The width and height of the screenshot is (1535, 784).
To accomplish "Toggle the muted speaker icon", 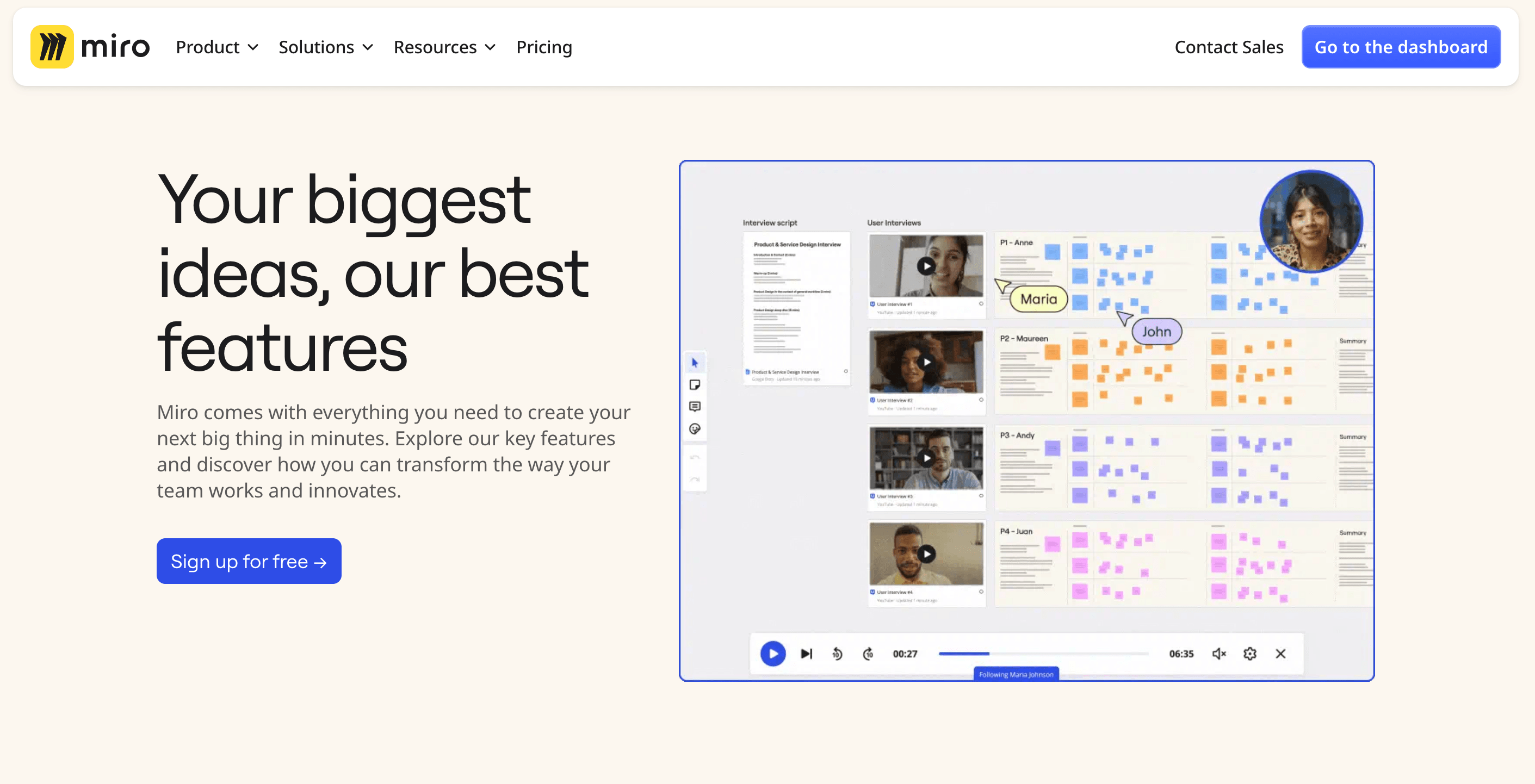I will (1218, 654).
